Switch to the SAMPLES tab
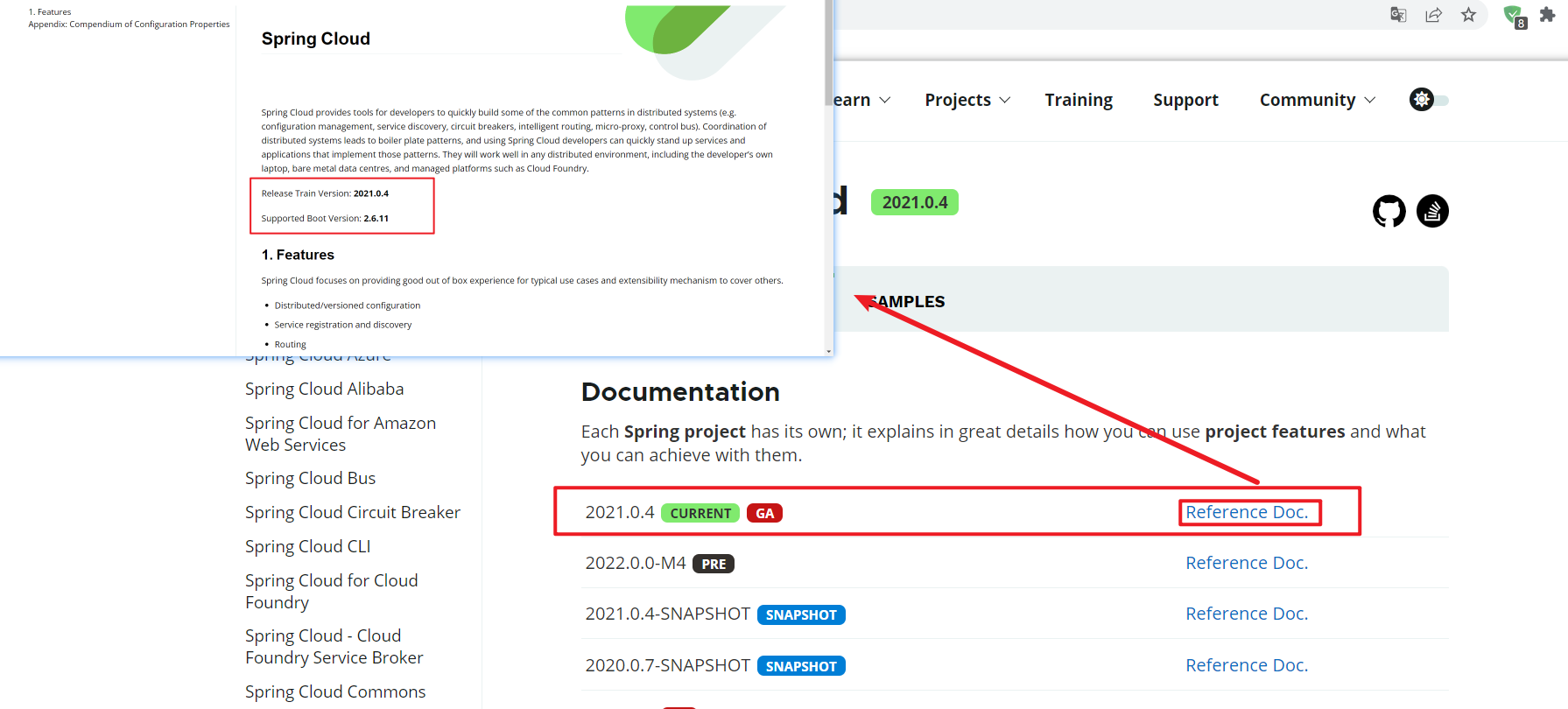Screen dimensions: 1568x709 908,301
